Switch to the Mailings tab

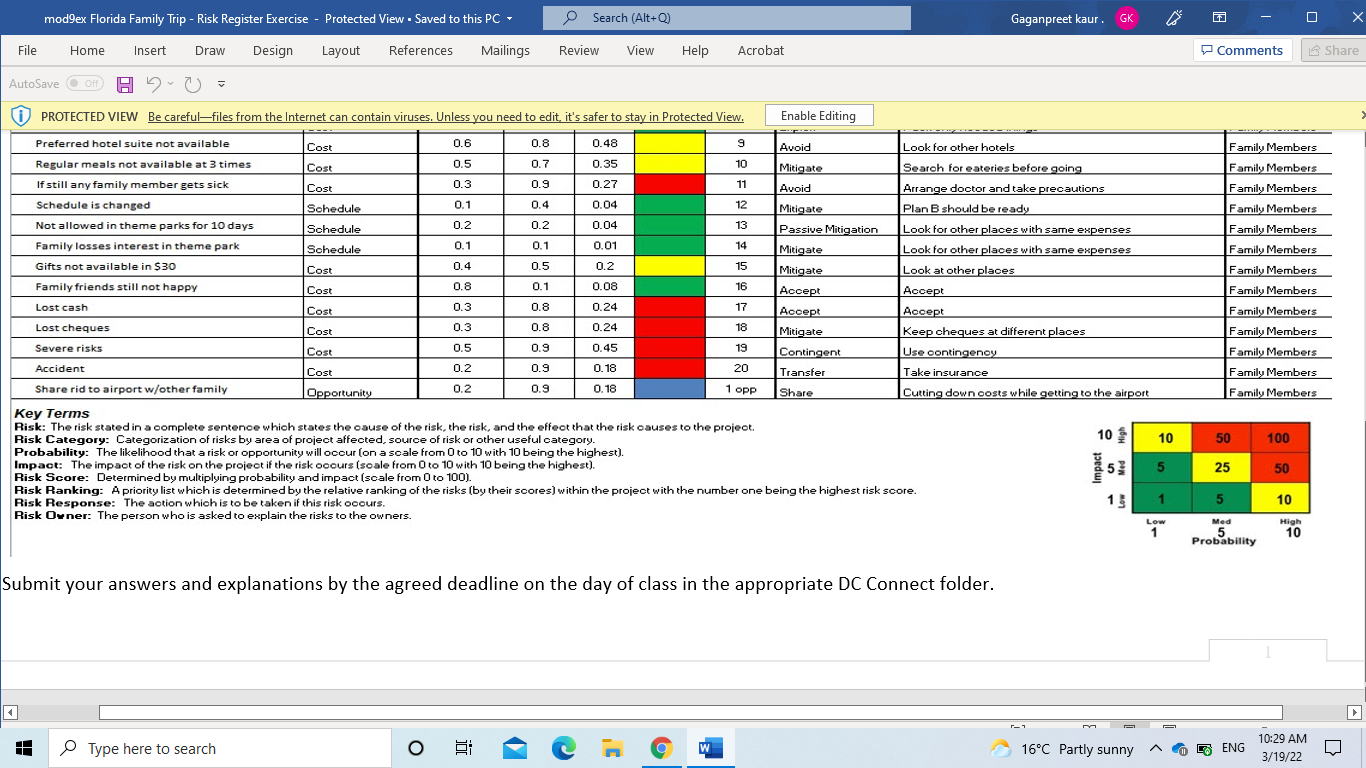pyautogui.click(x=505, y=50)
